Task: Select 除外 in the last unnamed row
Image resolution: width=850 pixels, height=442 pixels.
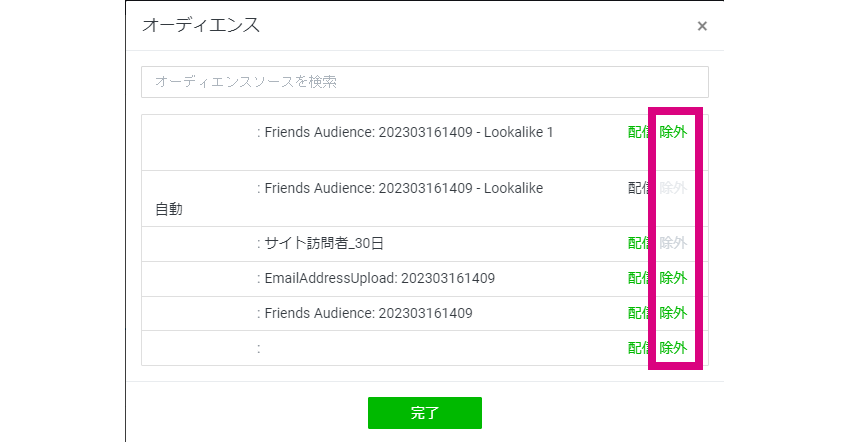Action: [x=673, y=348]
